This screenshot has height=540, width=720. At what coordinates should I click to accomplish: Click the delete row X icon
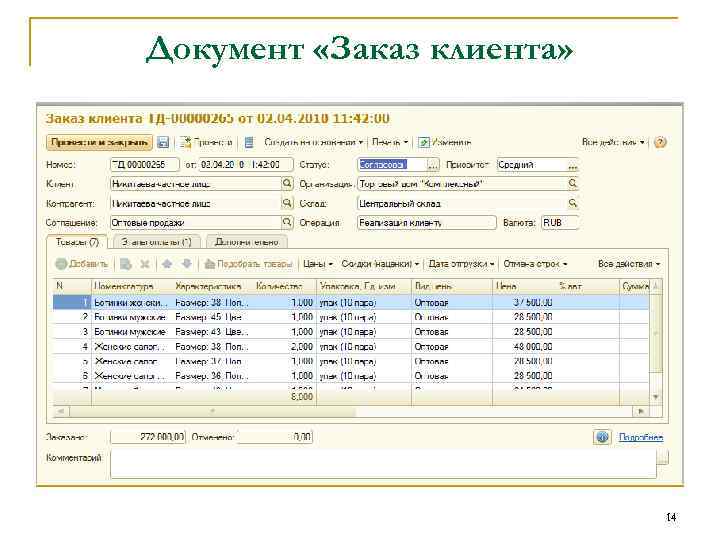pos(145,264)
